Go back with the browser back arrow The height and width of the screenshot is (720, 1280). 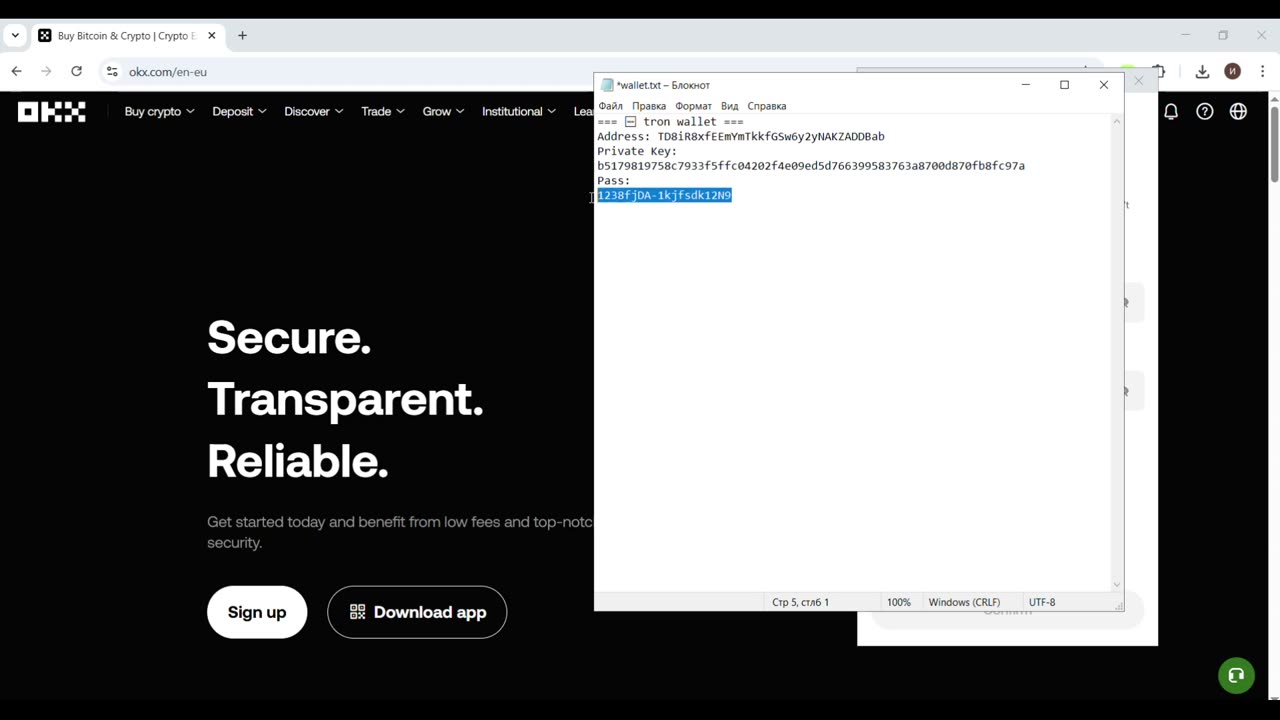coord(16,71)
